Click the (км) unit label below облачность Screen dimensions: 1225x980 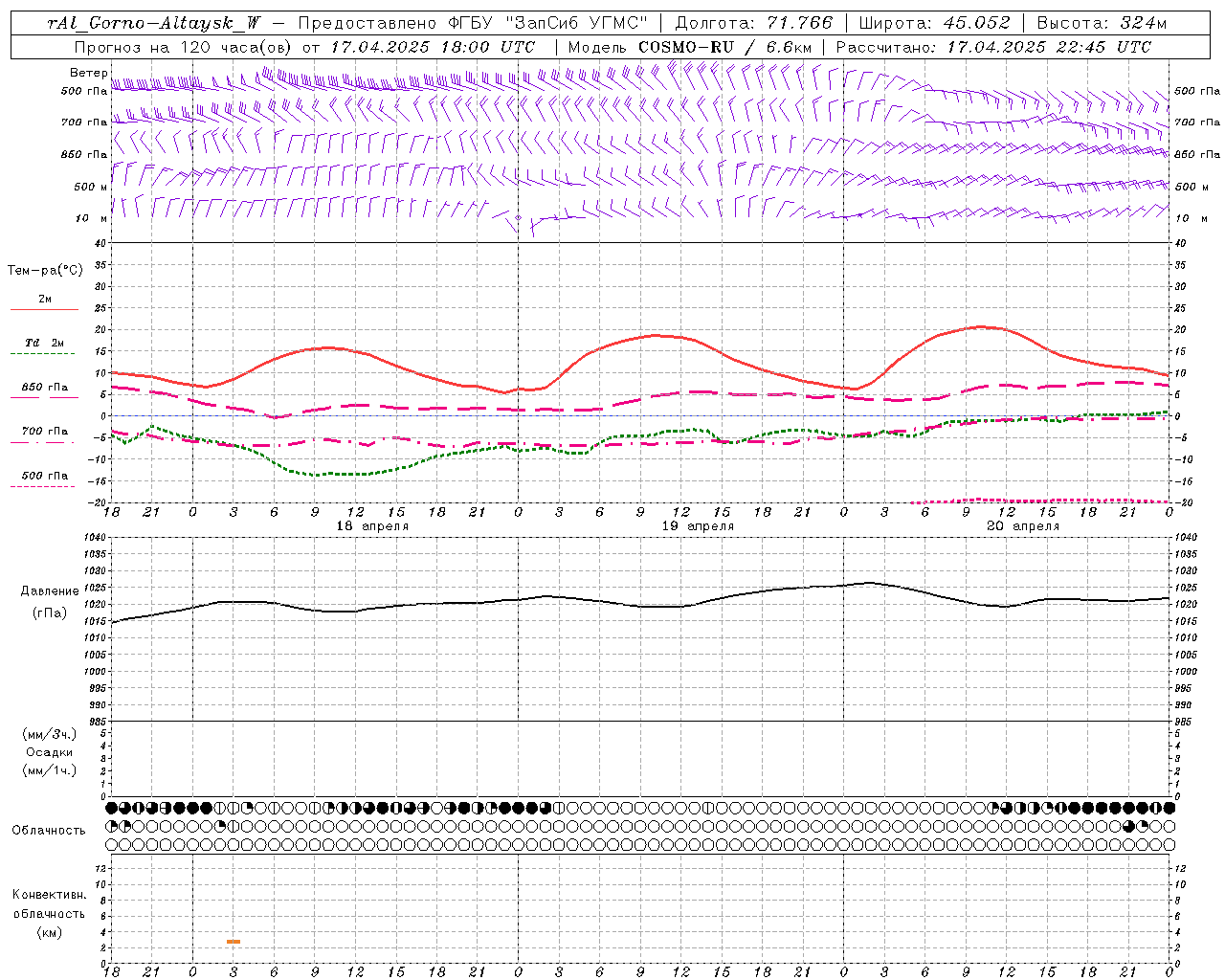coord(50,932)
